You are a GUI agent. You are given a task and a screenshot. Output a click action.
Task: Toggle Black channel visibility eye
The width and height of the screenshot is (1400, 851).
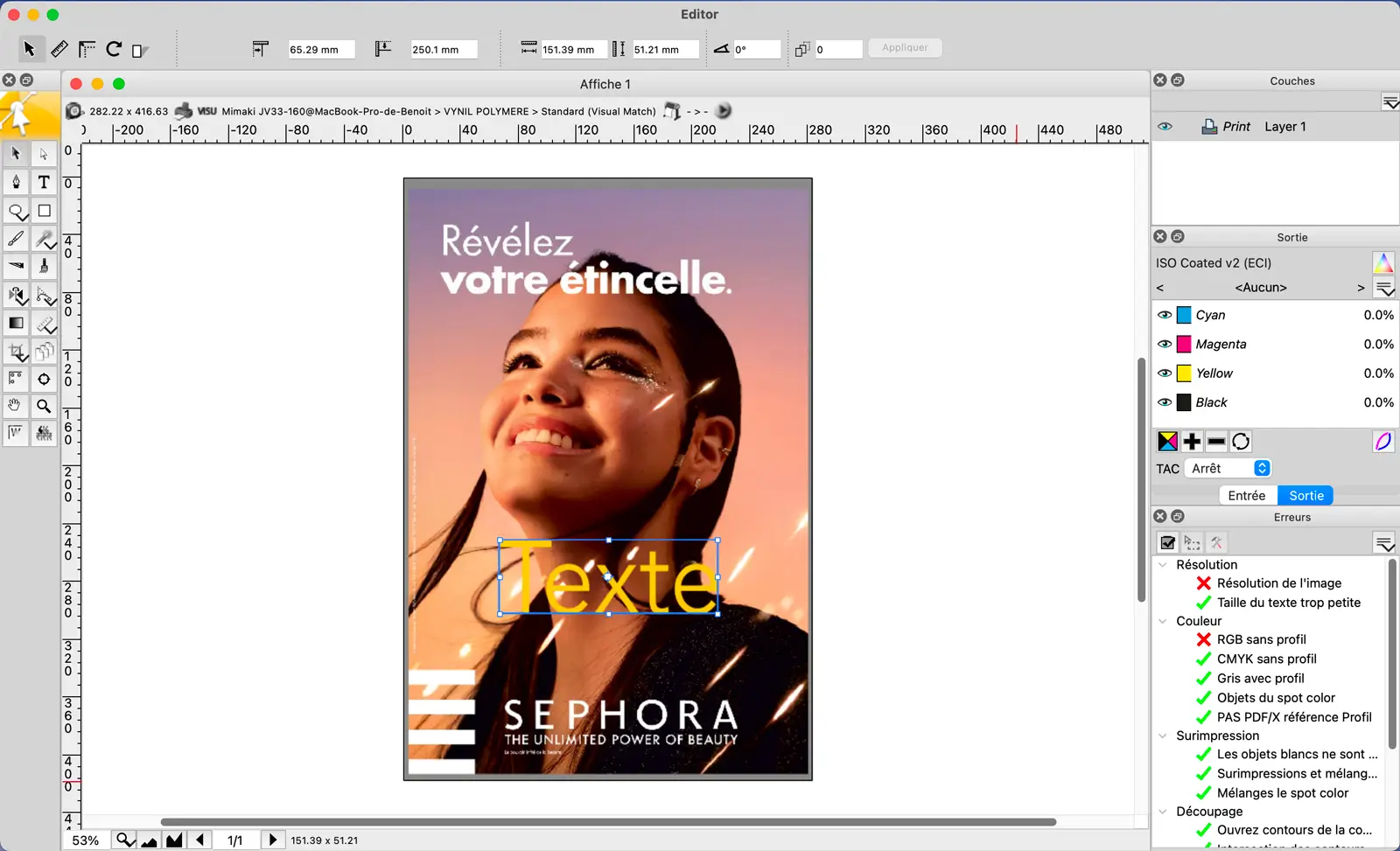click(1165, 402)
